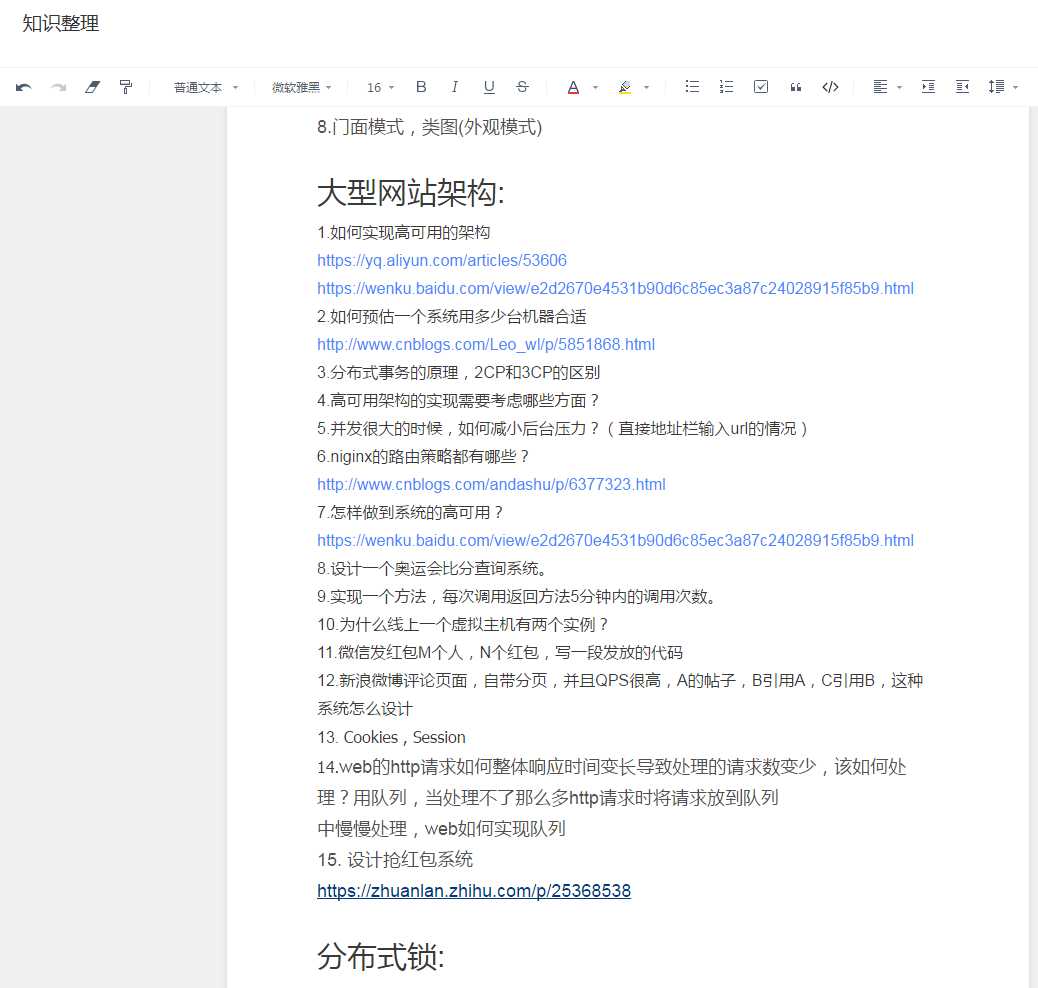The height and width of the screenshot is (988, 1038).
Task: Insert a checkbox to-do list
Action: pos(761,87)
